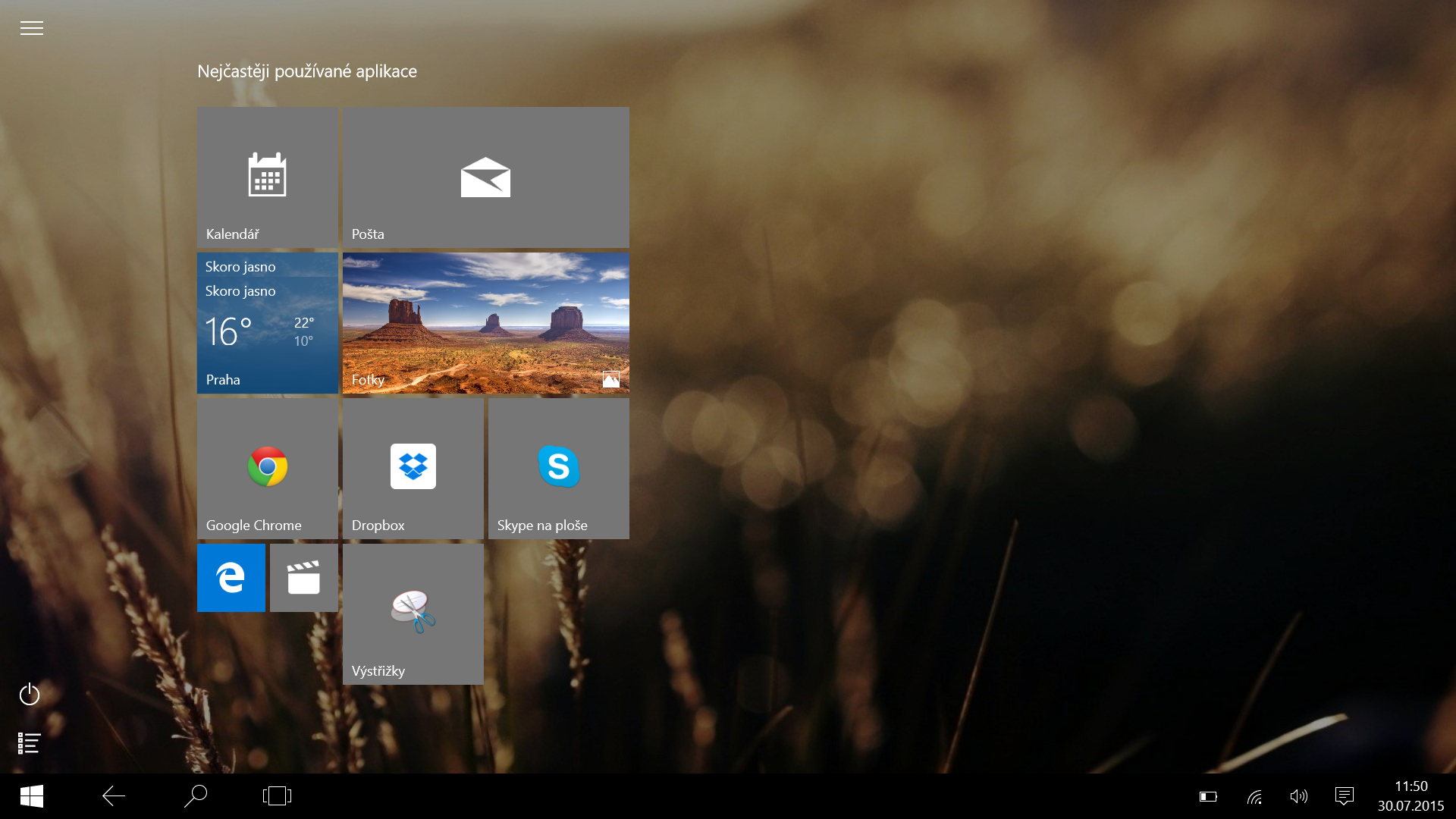1456x819 pixels.
Task: Click the volume speaker icon
Action: tap(1298, 796)
